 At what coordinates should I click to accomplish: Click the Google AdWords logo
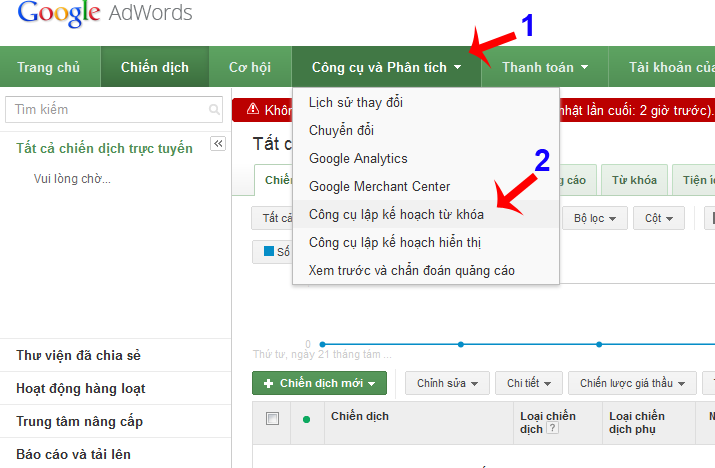point(105,14)
